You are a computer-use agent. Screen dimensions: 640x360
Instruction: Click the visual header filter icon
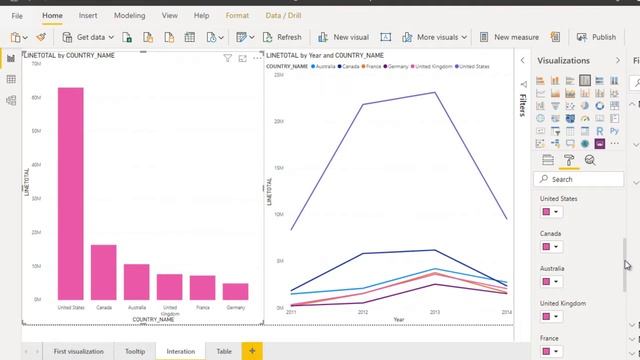228,58
